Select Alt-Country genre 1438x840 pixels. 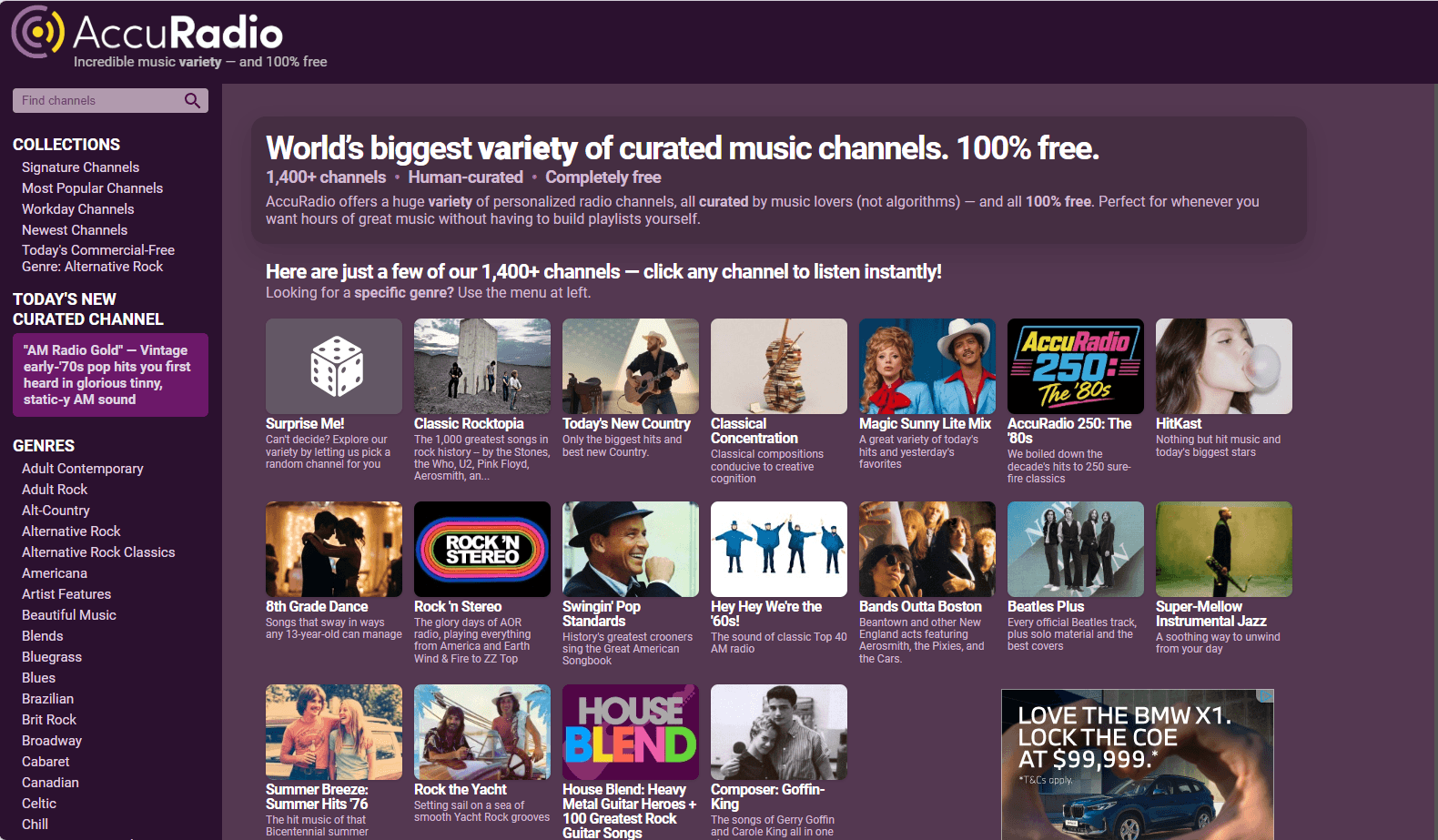(56, 511)
